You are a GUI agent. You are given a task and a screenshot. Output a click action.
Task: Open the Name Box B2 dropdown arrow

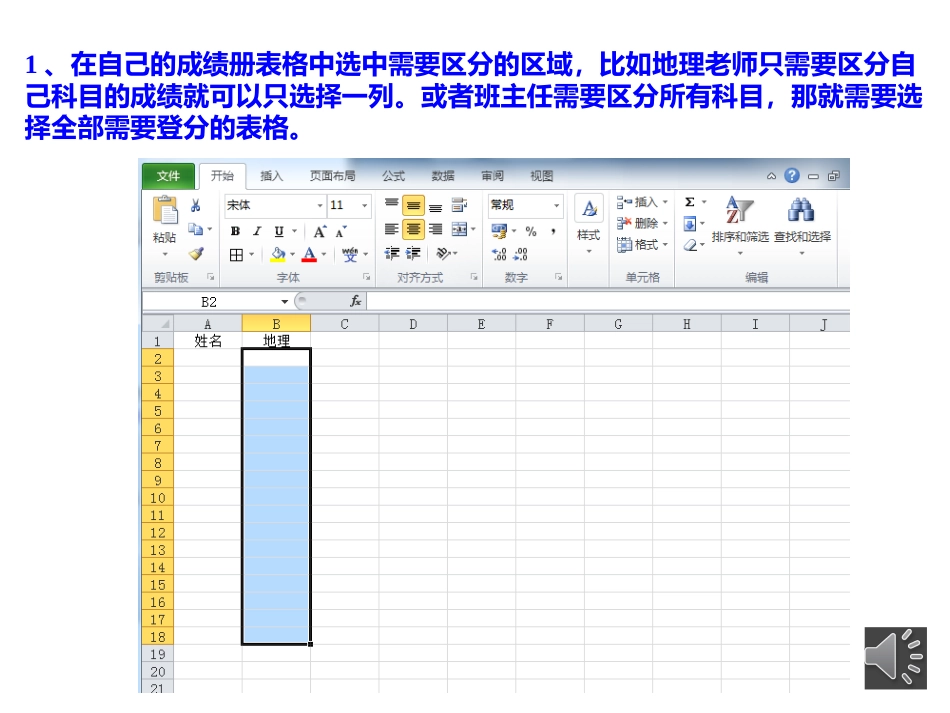pyautogui.click(x=284, y=302)
